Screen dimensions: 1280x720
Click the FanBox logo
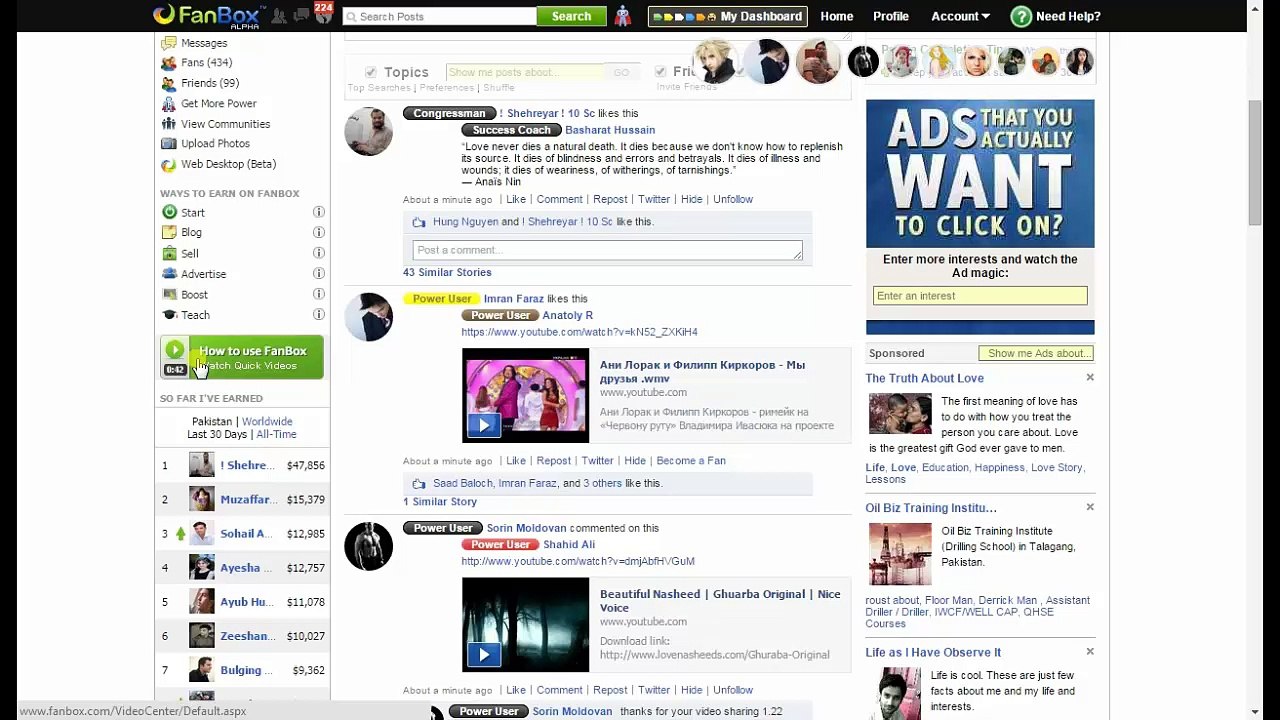pyautogui.click(x=209, y=15)
